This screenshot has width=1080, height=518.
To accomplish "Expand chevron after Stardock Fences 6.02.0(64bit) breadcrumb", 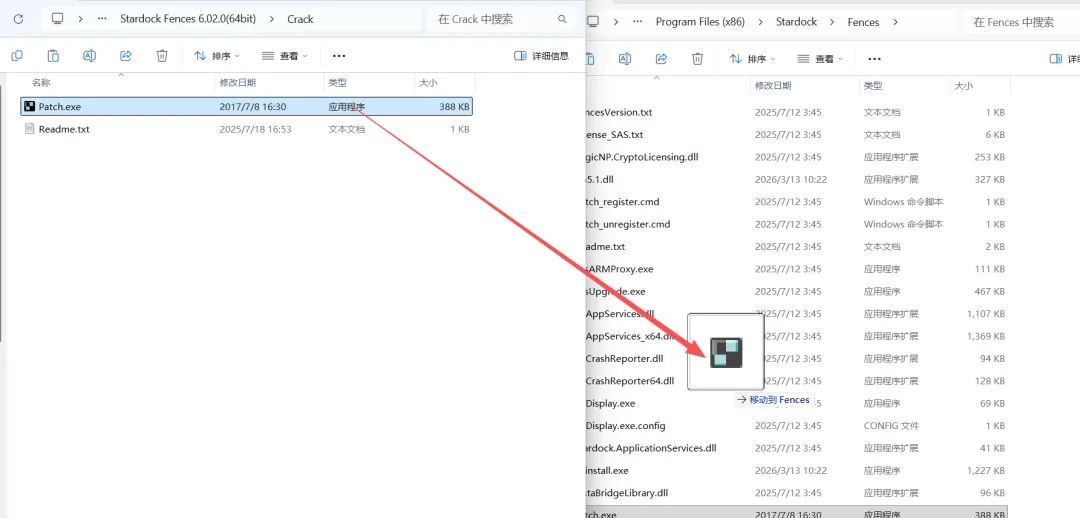I will coord(271,19).
